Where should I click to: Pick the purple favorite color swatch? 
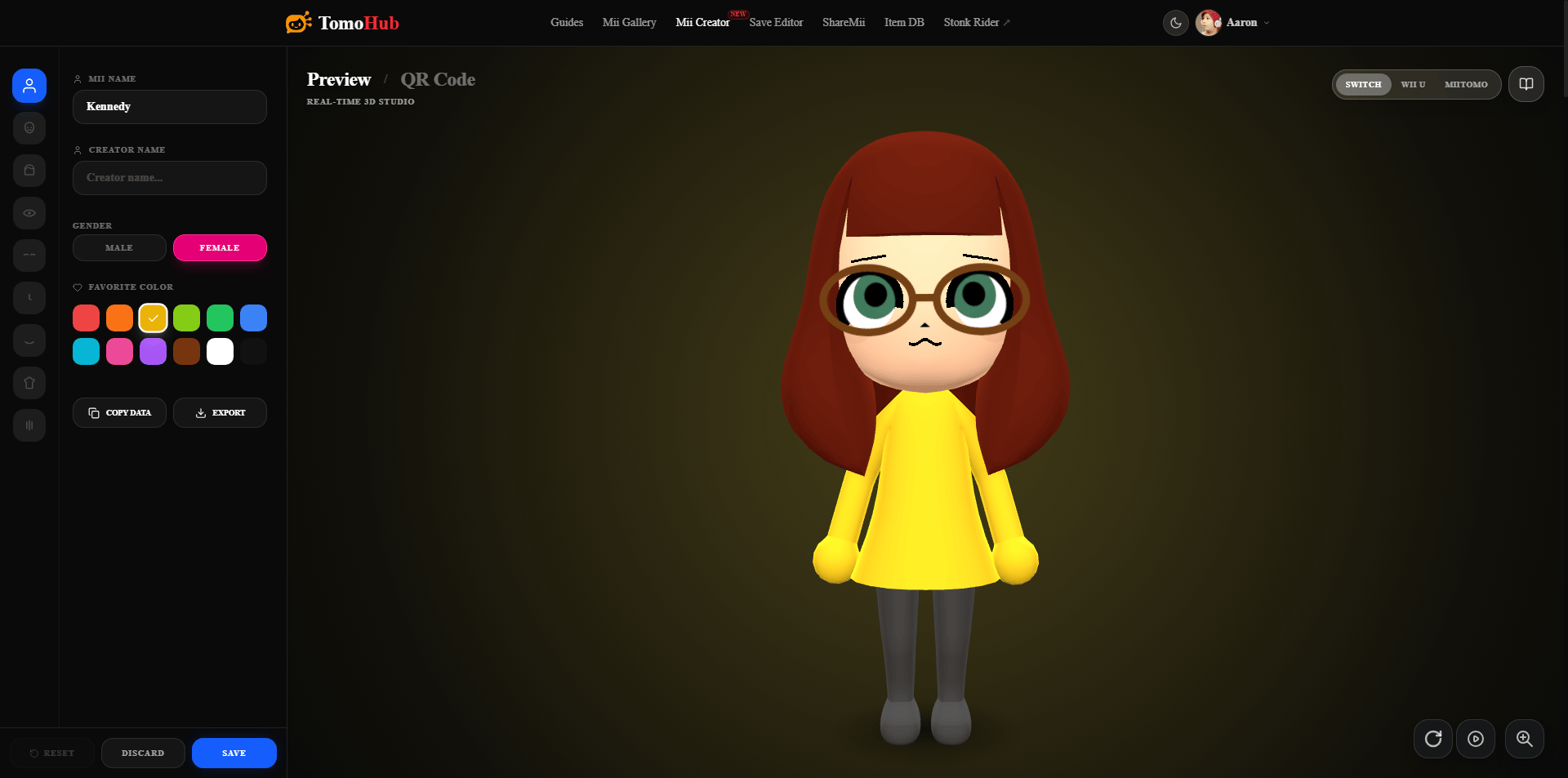[153, 351]
